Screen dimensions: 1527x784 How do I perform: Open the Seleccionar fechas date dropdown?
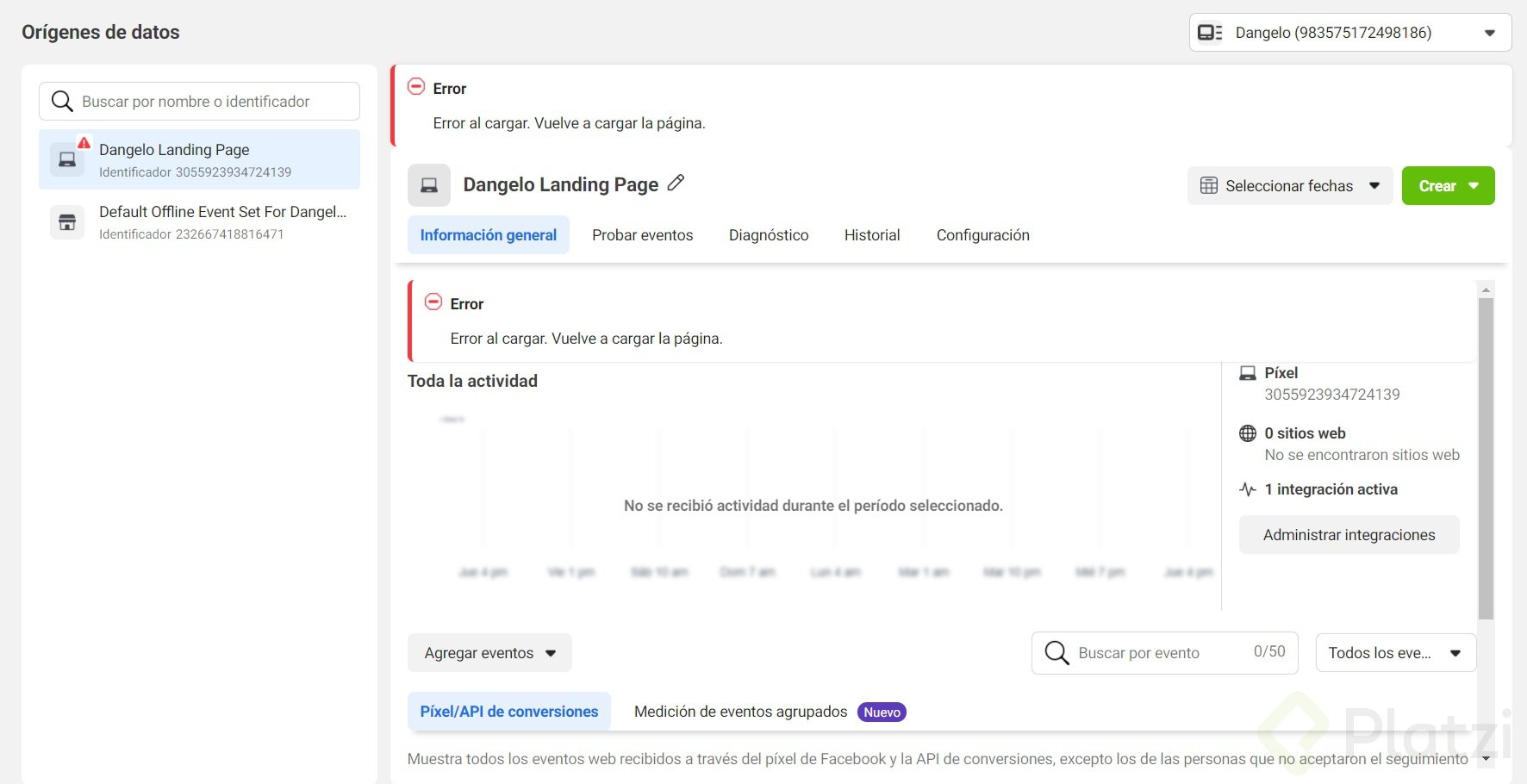(x=1290, y=186)
